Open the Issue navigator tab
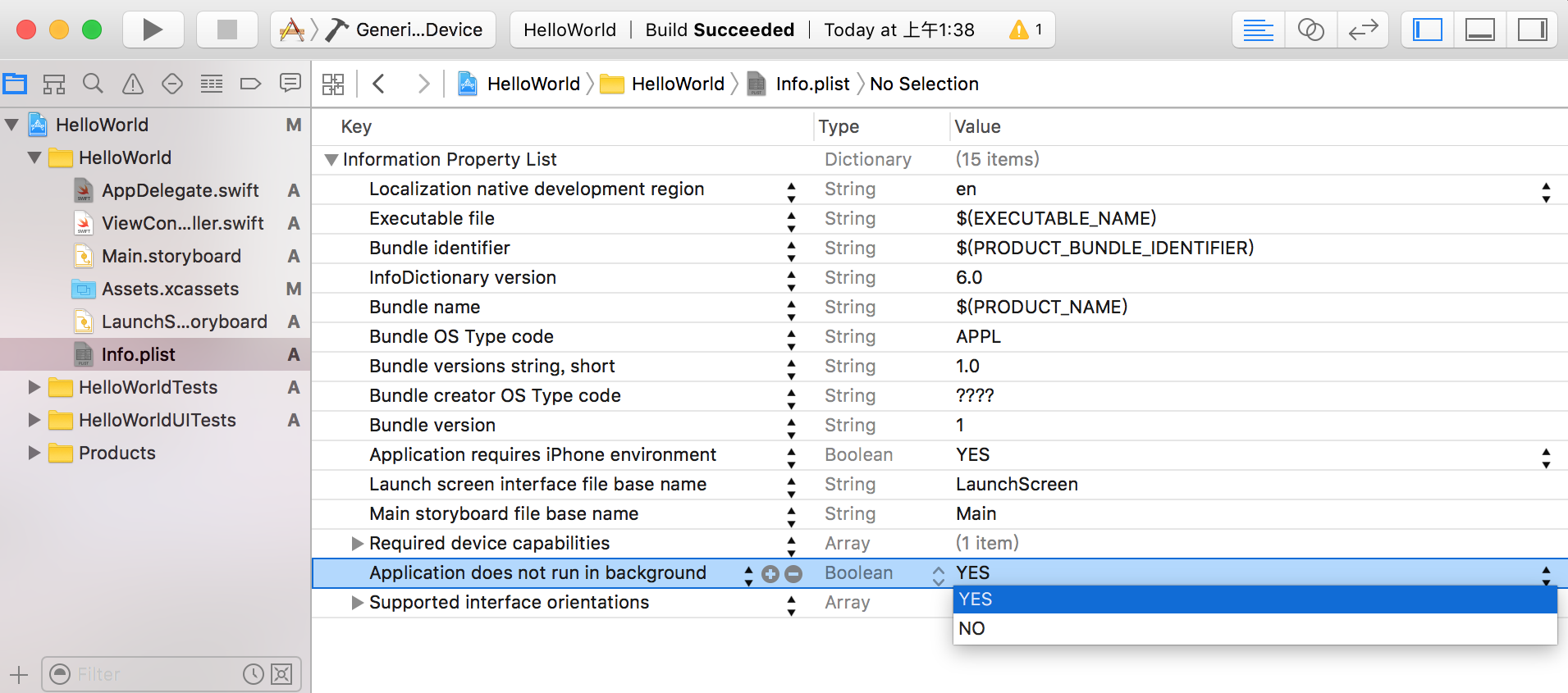 133,84
